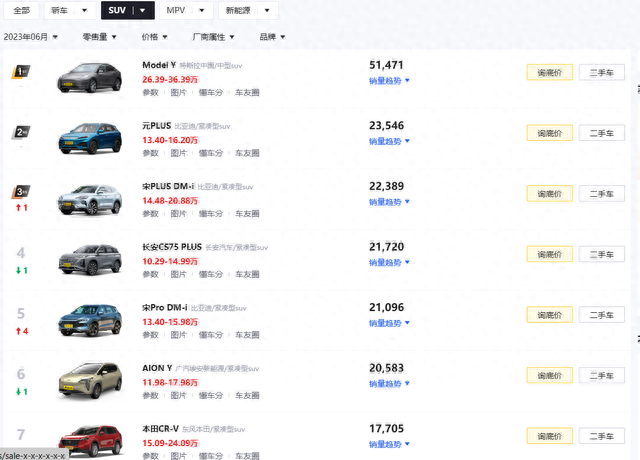Screen dimensions: 640x460
Task: Select the 新能源 category tab
Action: point(238,10)
